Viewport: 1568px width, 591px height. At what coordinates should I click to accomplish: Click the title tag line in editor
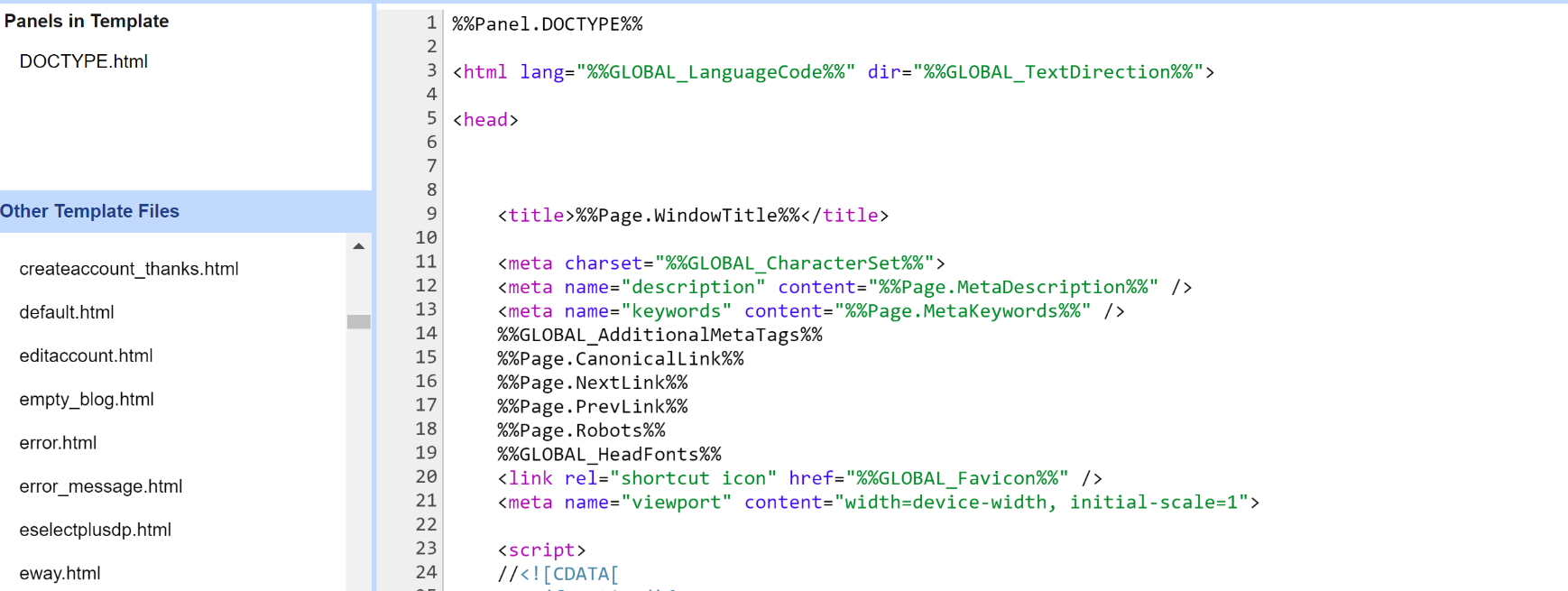692,216
